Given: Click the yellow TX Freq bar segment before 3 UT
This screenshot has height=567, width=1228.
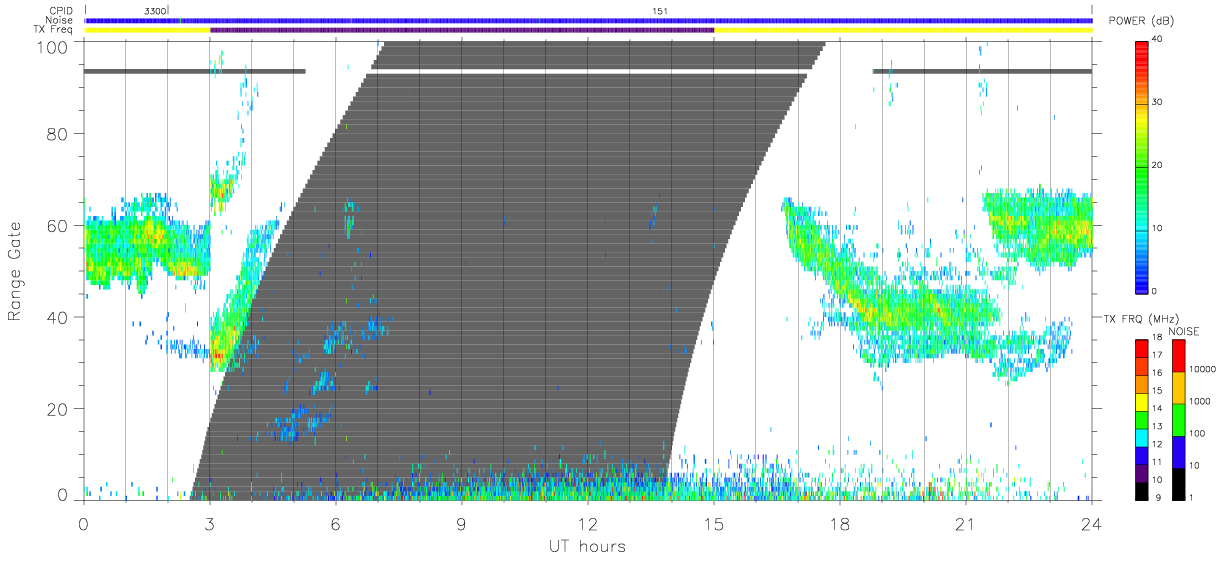Looking at the screenshot, I should point(147,30).
